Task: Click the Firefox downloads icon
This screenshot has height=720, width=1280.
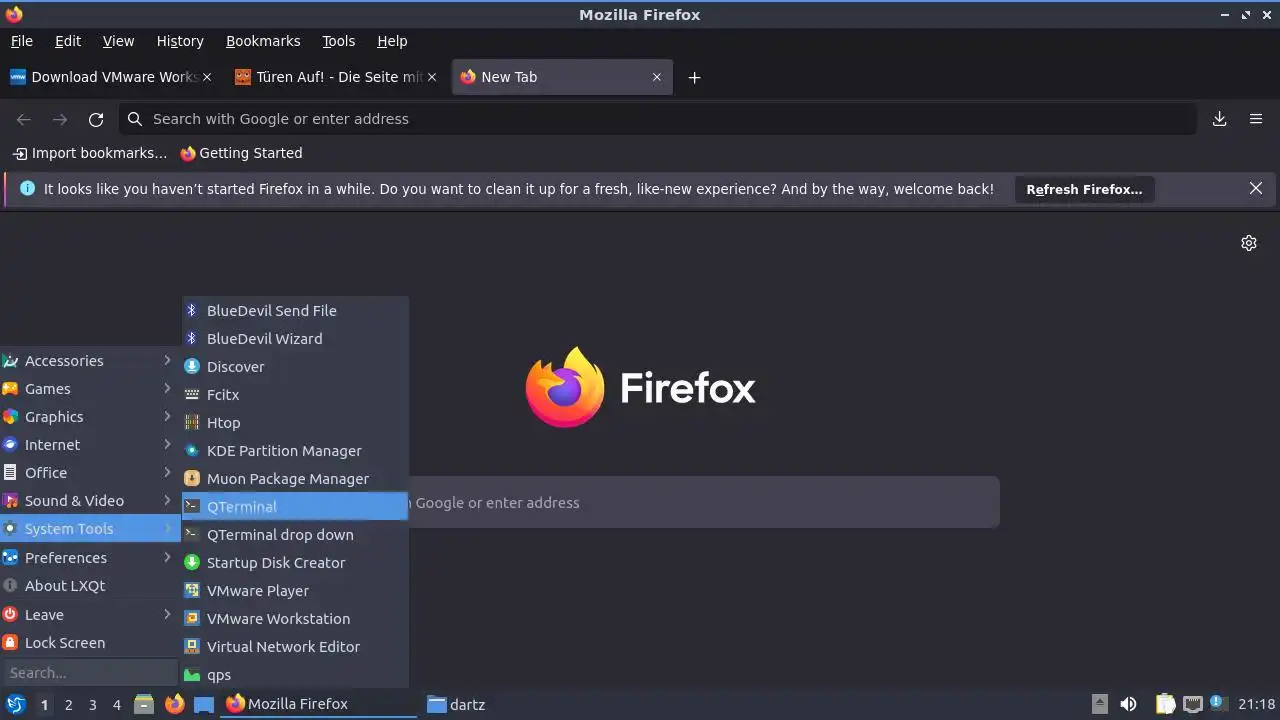Action: pos(1220,119)
